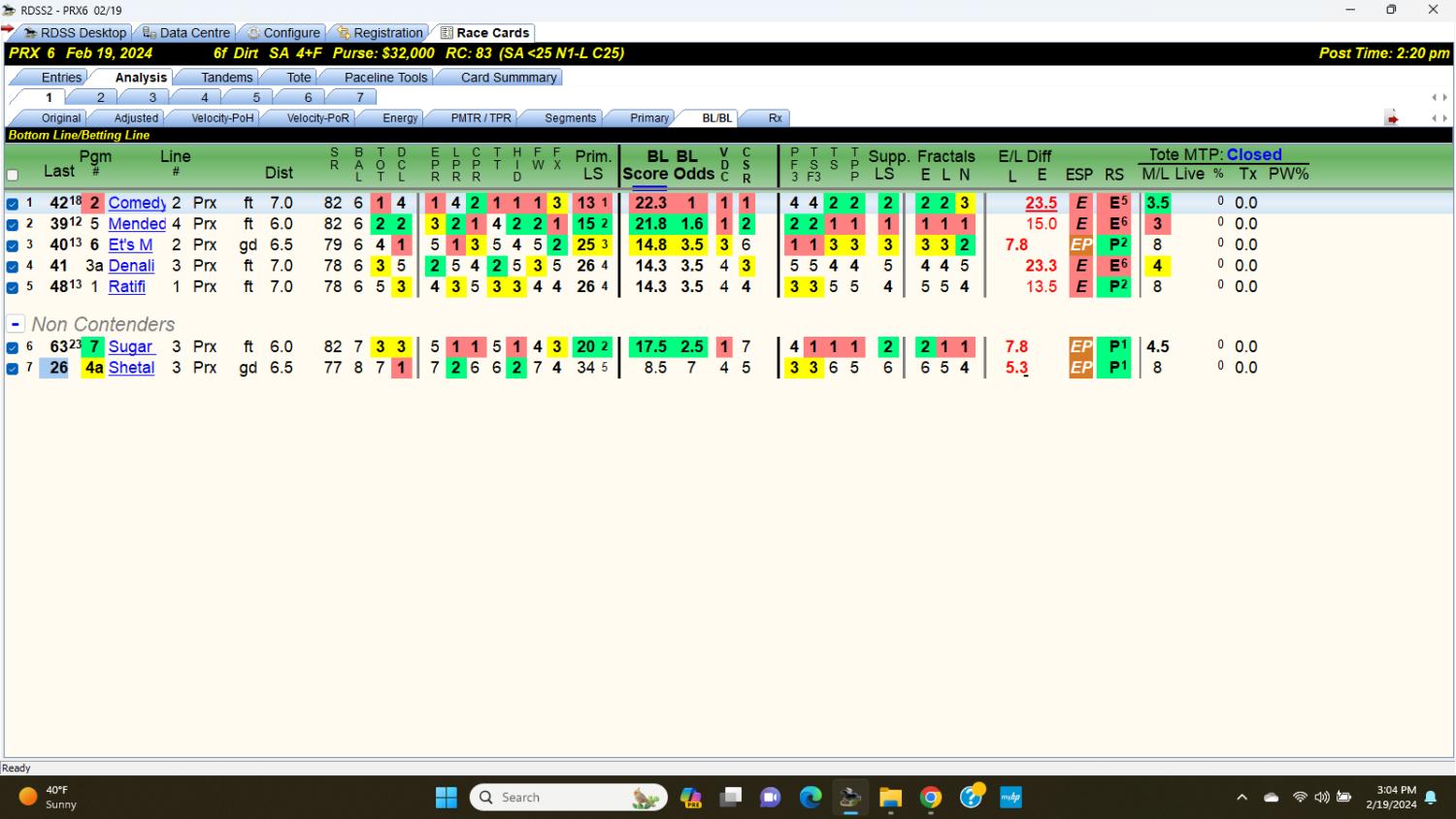The image size is (1456, 819).
Task: Click the Wi-Fi network icon in the tray
Action: pos(1300,798)
